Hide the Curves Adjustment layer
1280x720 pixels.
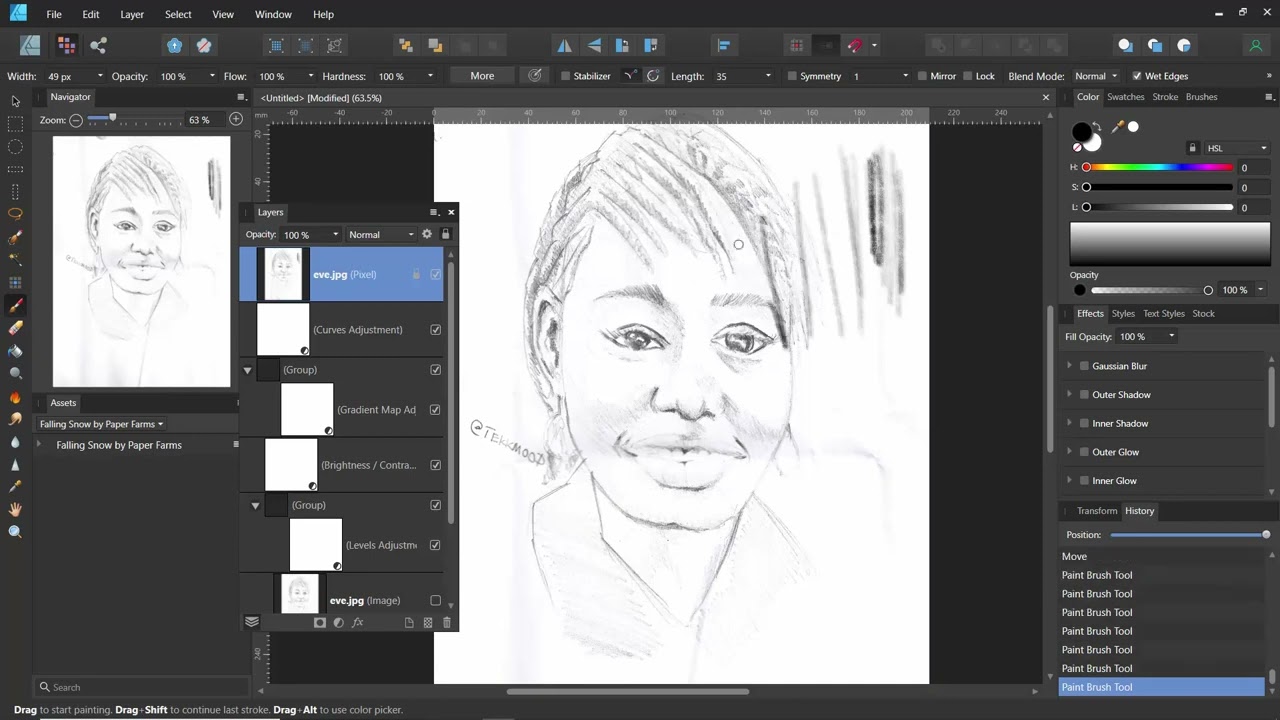(435, 329)
